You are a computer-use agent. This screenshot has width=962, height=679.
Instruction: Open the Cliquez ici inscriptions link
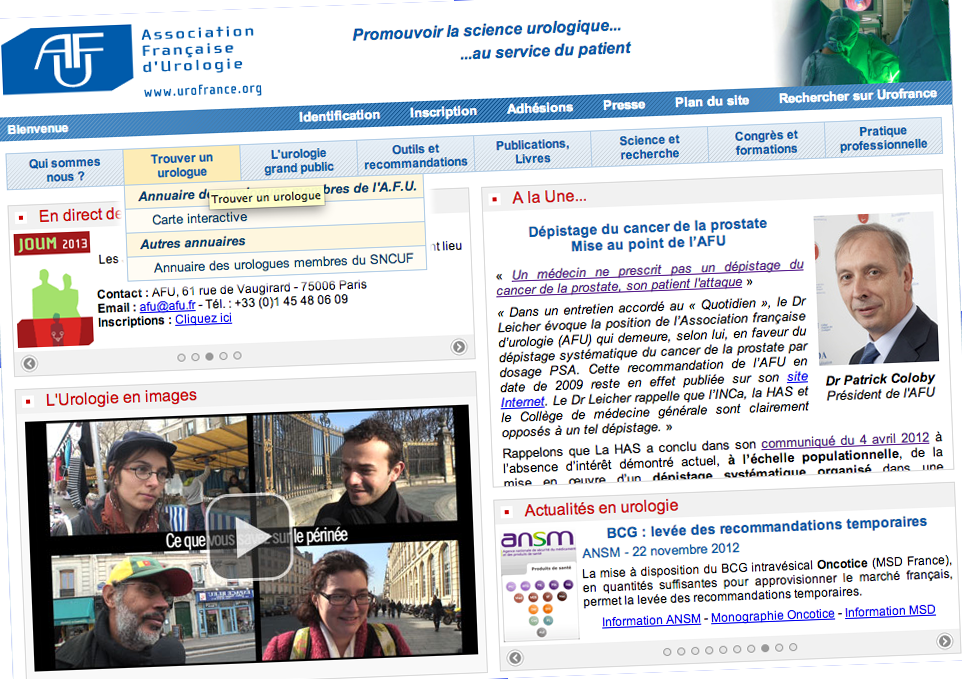point(203,319)
